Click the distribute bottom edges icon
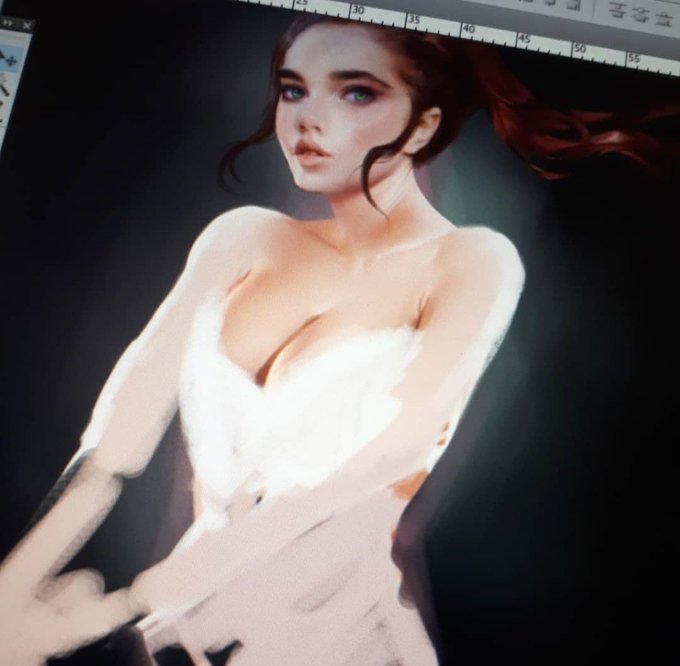680x666 pixels. [663, 18]
